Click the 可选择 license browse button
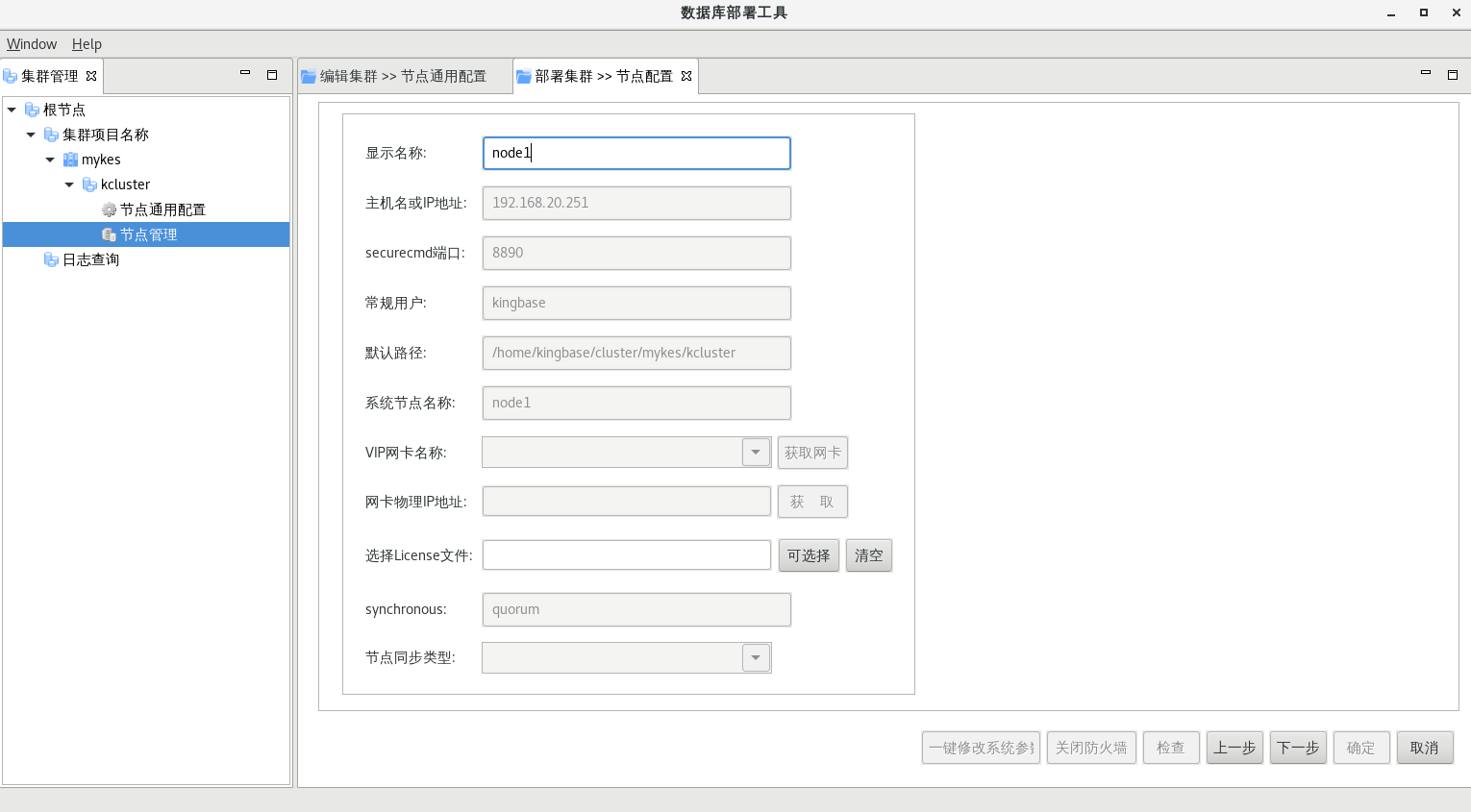This screenshot has width=1471, height=812. [809, 555]
